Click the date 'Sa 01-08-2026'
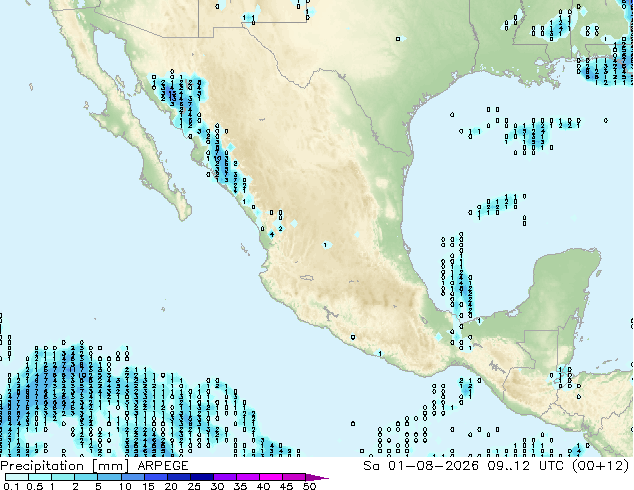634x490 pixels. 421,466
